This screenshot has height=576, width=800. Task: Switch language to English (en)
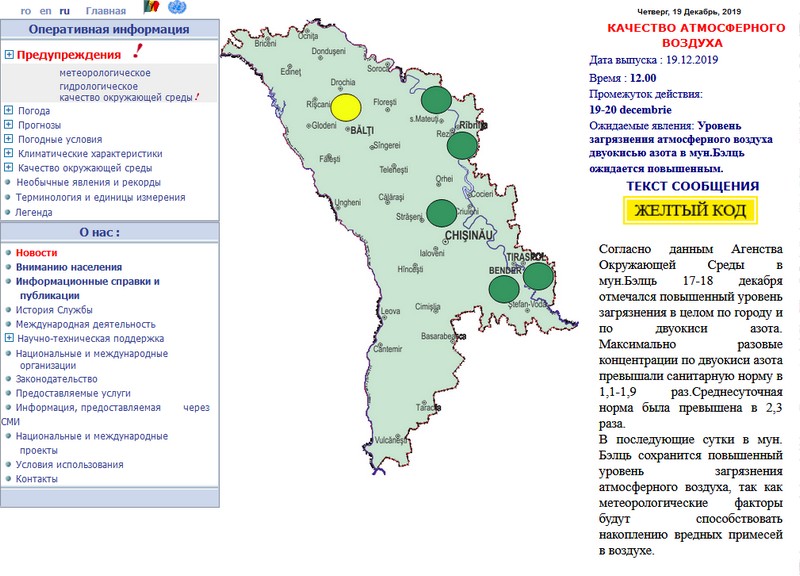[45, 10]
